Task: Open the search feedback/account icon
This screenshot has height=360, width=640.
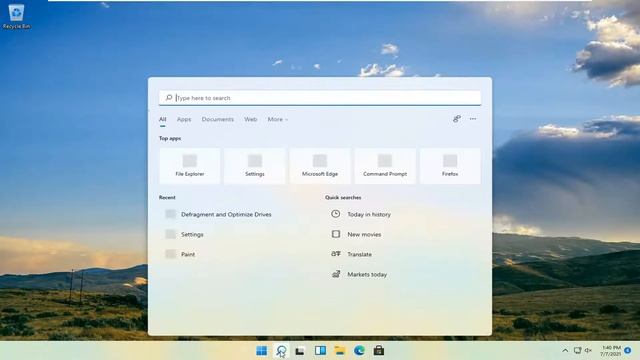Action: click(x=457, y=119)
